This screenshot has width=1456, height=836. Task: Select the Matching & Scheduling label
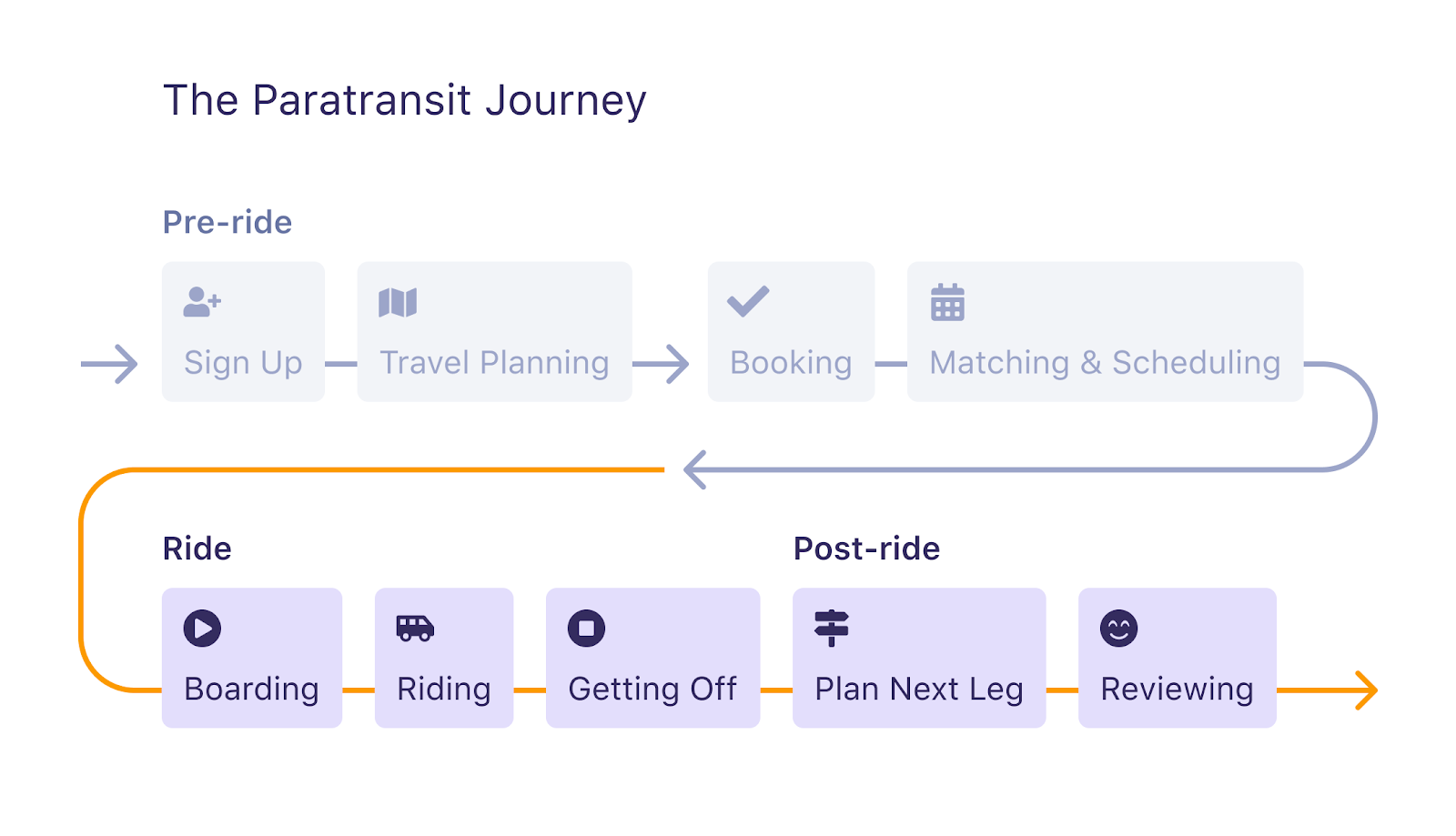(x=1105, y=363)
